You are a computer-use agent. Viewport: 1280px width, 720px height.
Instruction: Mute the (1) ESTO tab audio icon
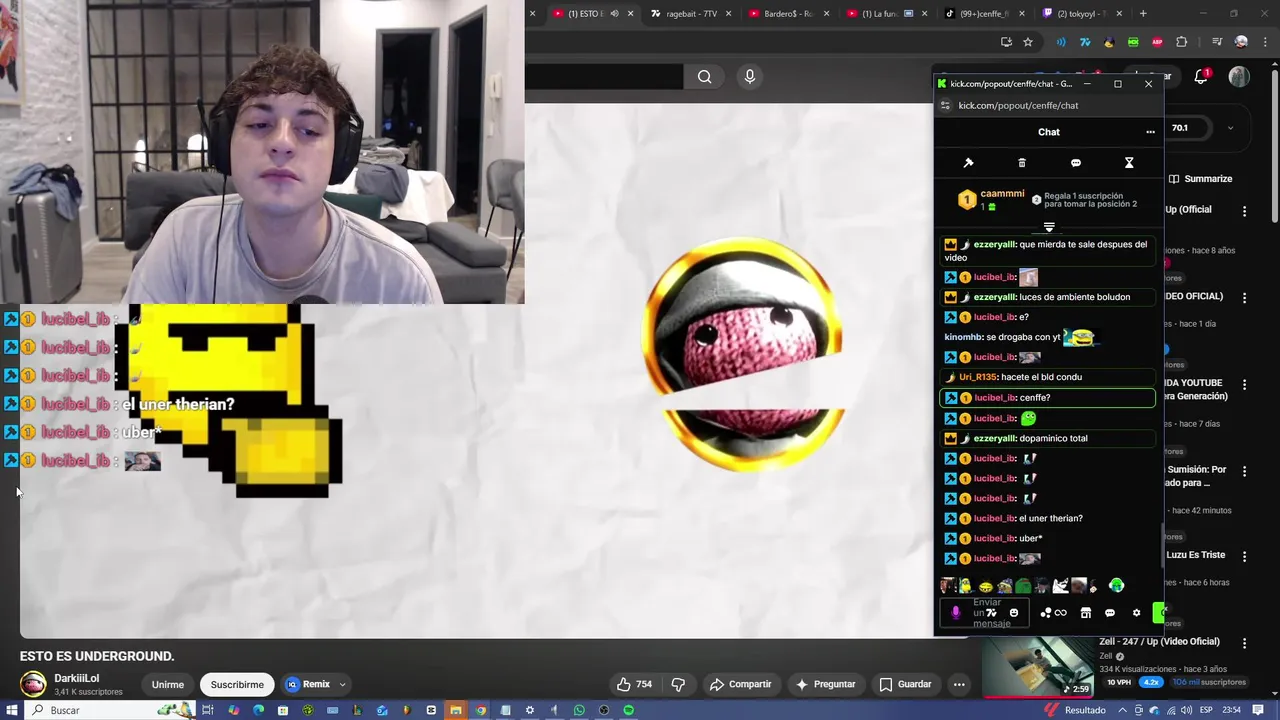[614, 14]
